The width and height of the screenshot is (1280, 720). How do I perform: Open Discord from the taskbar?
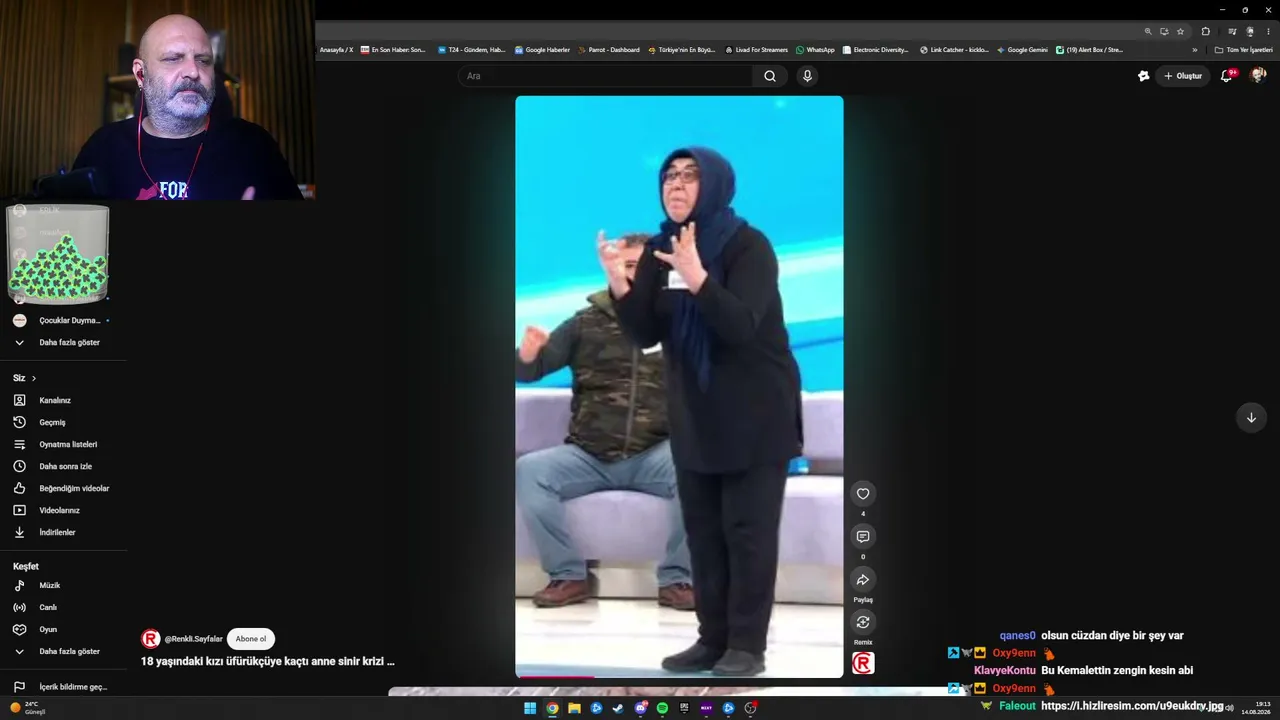coord(640,708)
